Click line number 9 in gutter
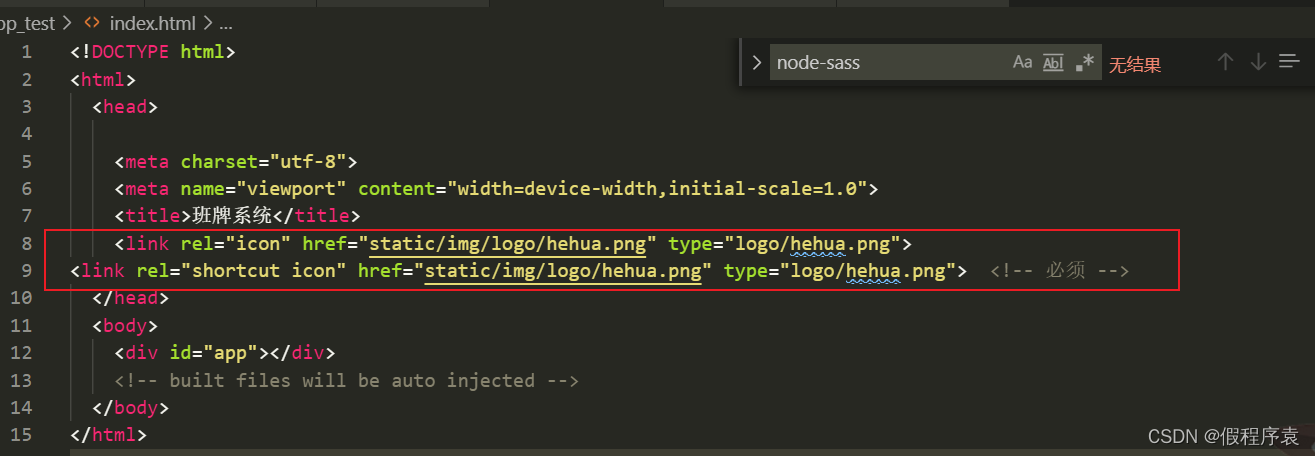The height and width of the screenshot is (456, 1315). point(26,271)
